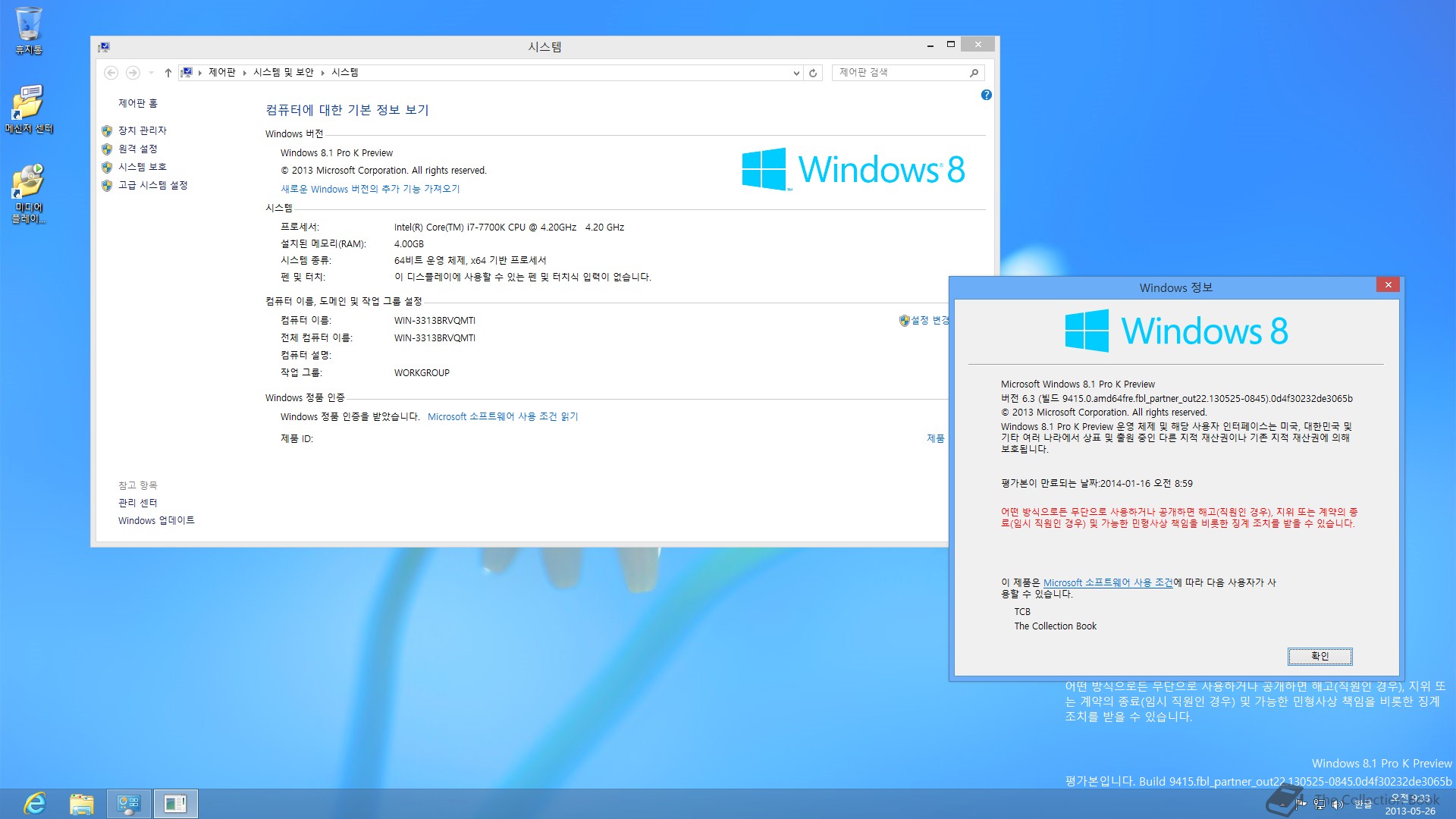Go to 제어판 in the breadcrumb
Viewport: 1456px width, 819px height.
222,73
